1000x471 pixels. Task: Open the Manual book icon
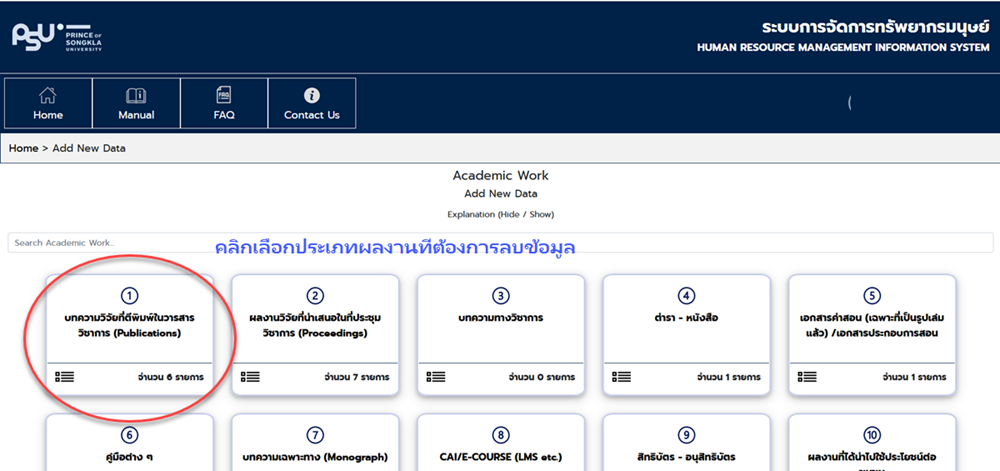(136, 96)
